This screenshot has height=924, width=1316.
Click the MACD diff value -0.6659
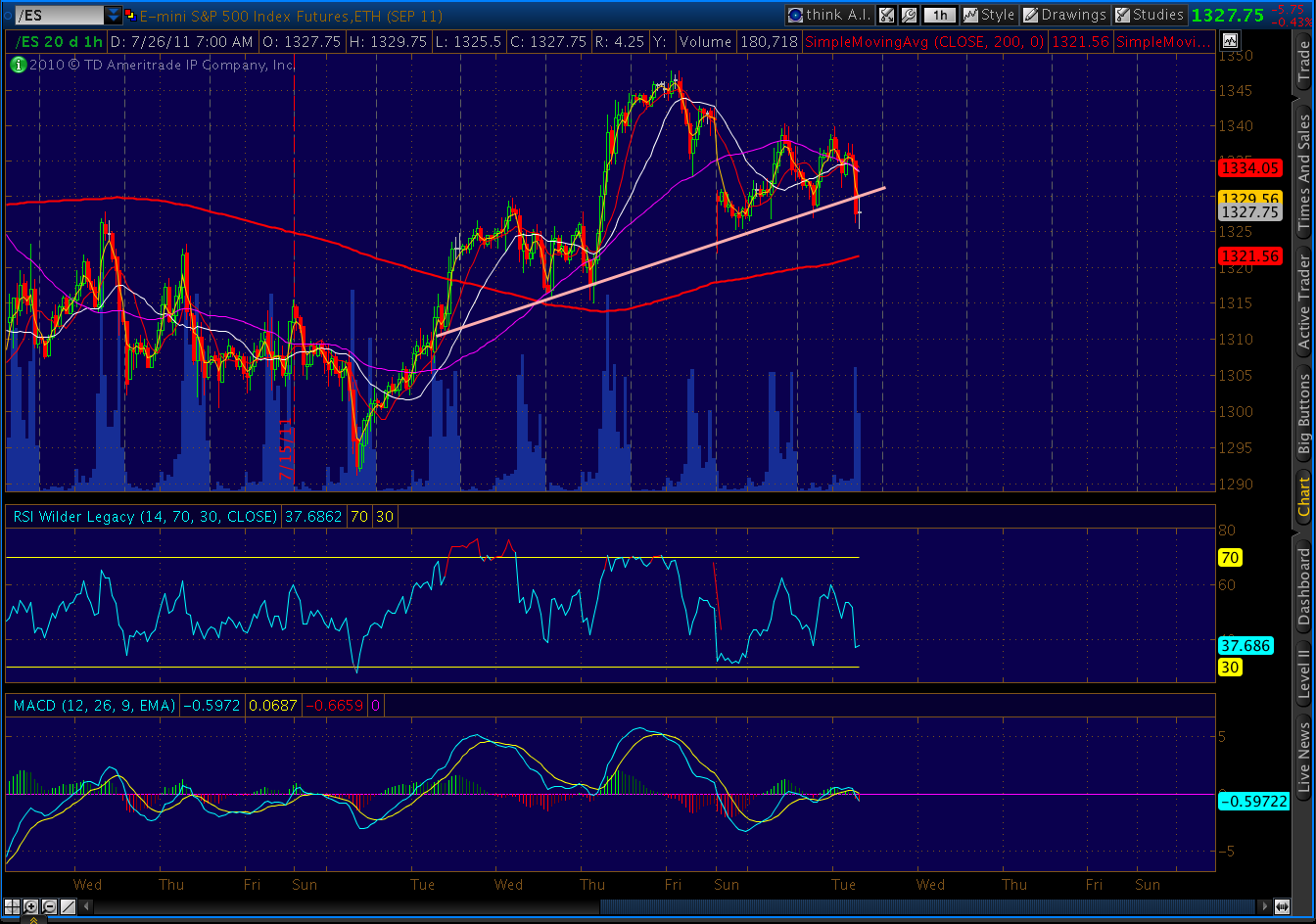(x=335, y=705)
